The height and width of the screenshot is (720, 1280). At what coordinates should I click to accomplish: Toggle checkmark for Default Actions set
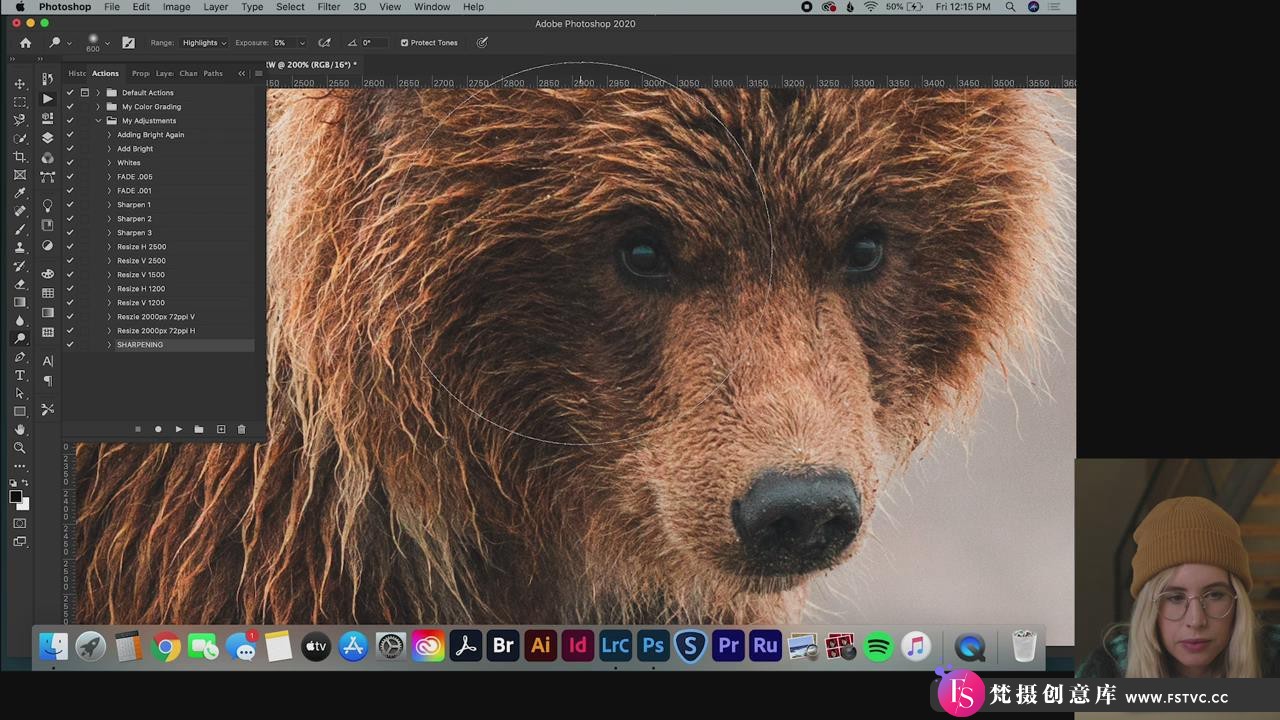point(70,93)
